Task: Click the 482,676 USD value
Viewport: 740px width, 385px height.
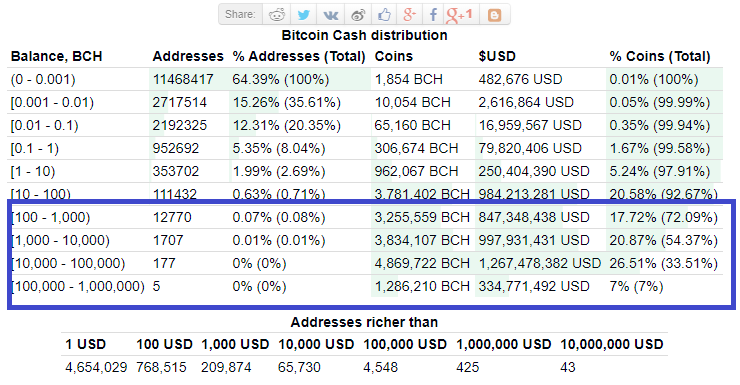Action: [x=521, y=79]
